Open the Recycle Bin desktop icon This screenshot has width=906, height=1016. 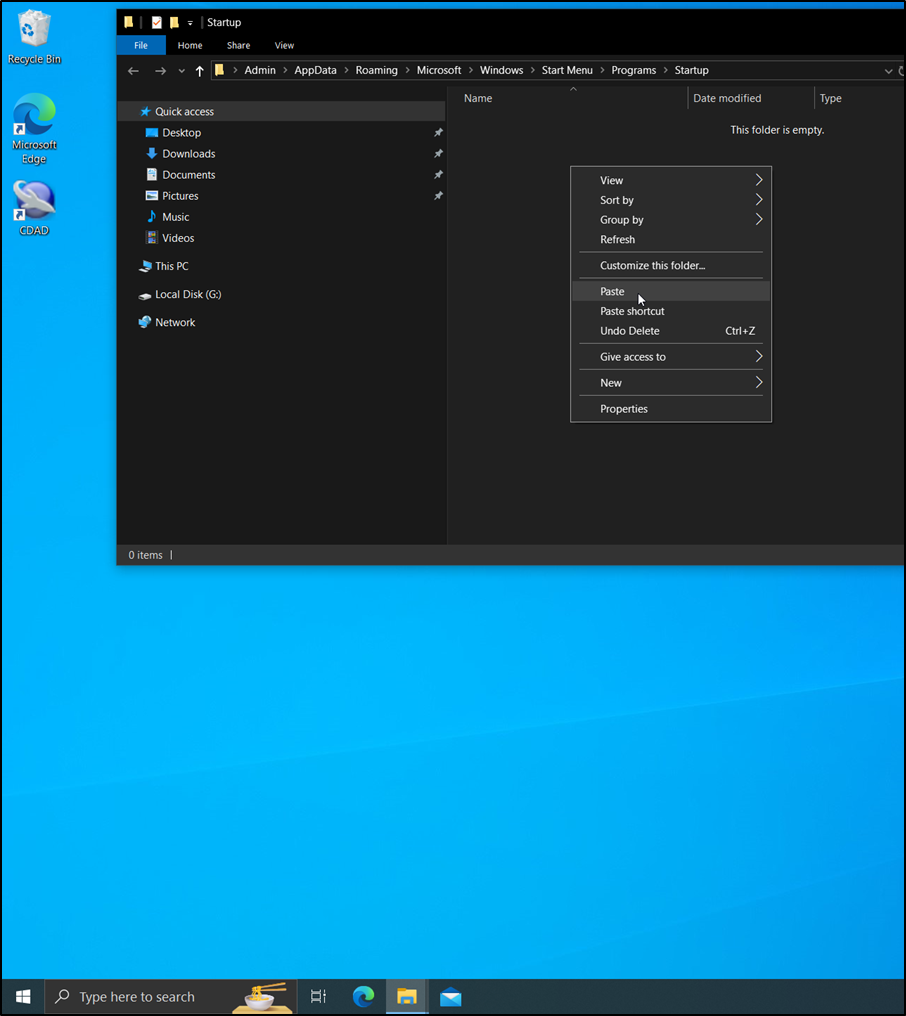point(34,37)
